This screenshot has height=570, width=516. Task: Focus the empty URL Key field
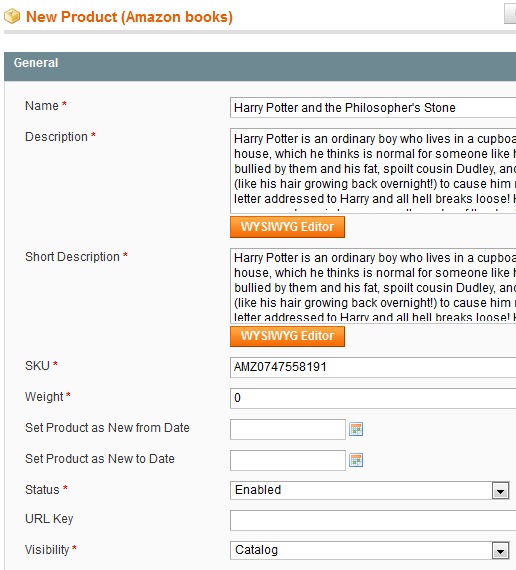(x=373, y=520)
